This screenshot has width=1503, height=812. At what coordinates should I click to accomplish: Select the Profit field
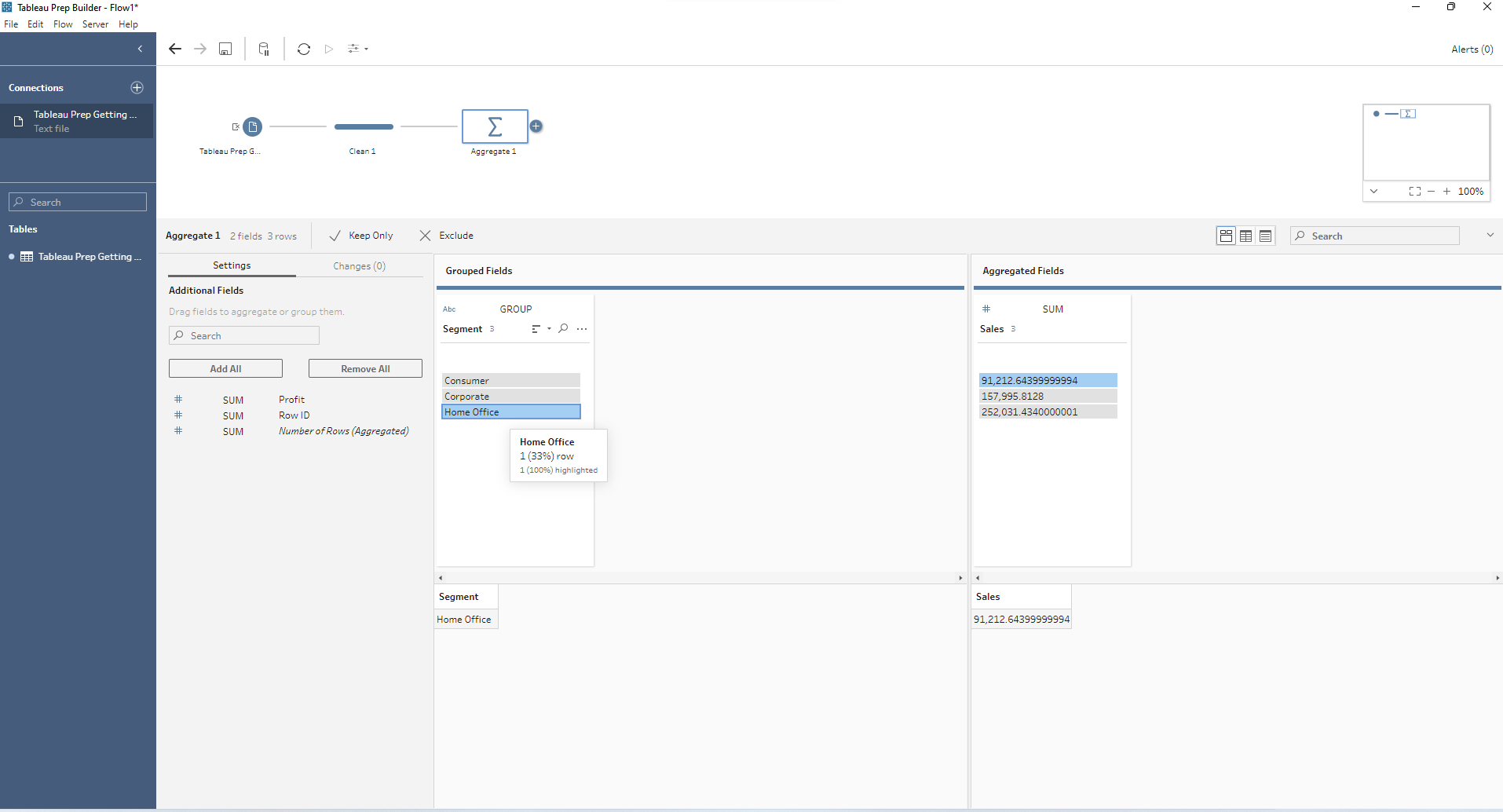pyautogui.click(x=291, y=400)
